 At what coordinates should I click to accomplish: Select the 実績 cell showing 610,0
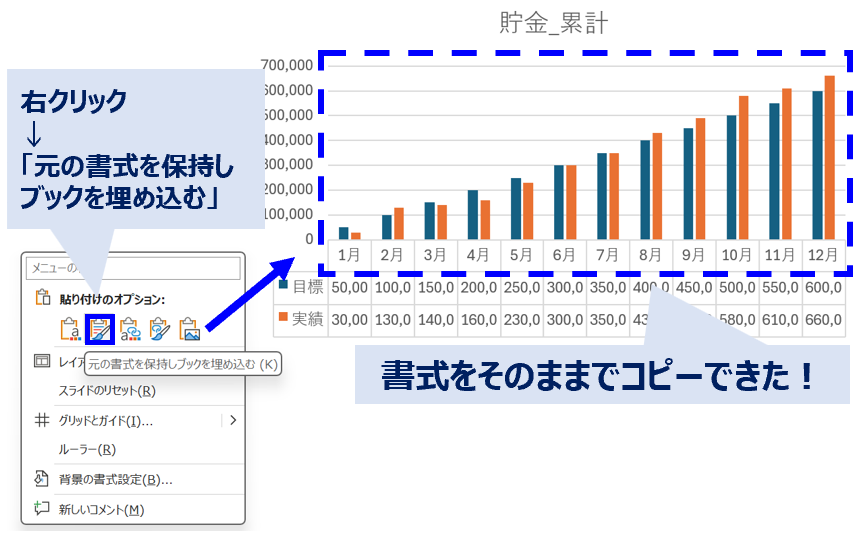click(780, 319)
